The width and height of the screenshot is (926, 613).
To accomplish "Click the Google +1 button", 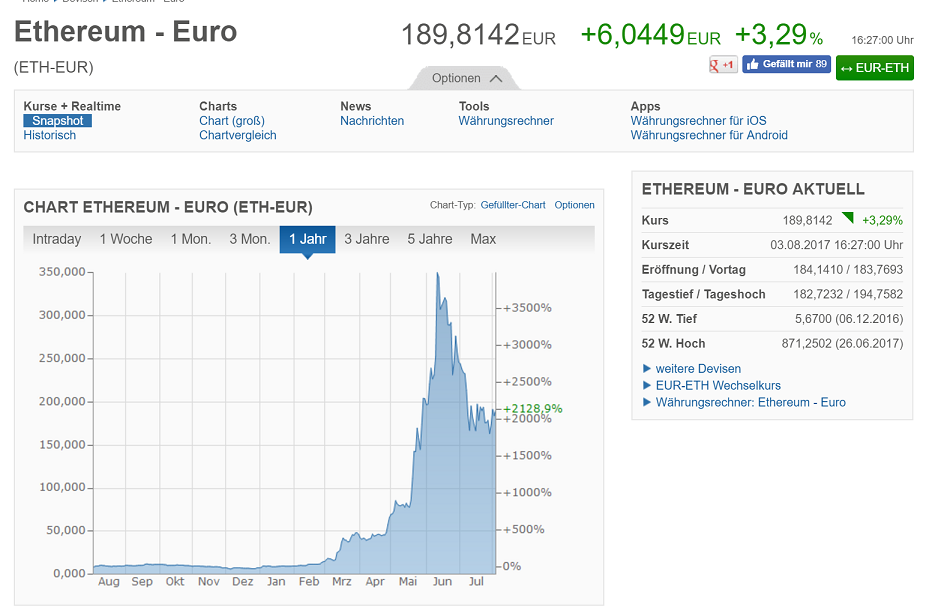I will coord(723,65).
